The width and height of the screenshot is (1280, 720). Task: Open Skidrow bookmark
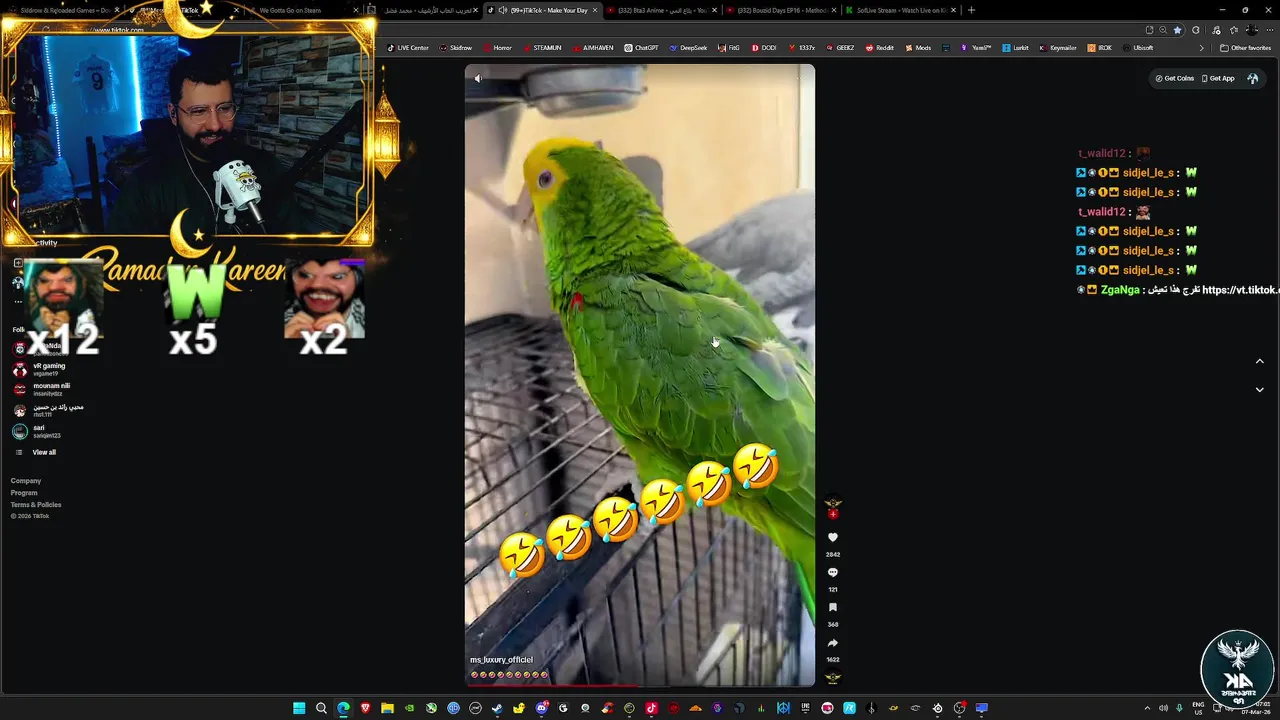(456, 47)
